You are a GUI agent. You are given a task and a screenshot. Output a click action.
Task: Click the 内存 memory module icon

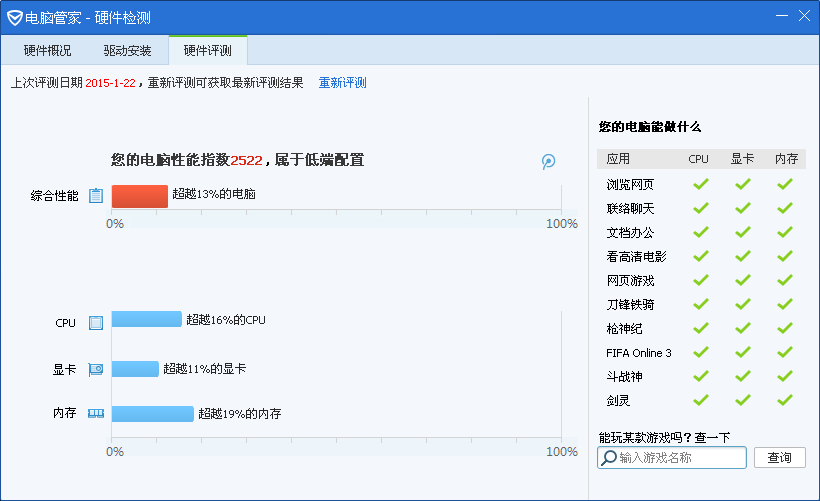pos(96,414)
